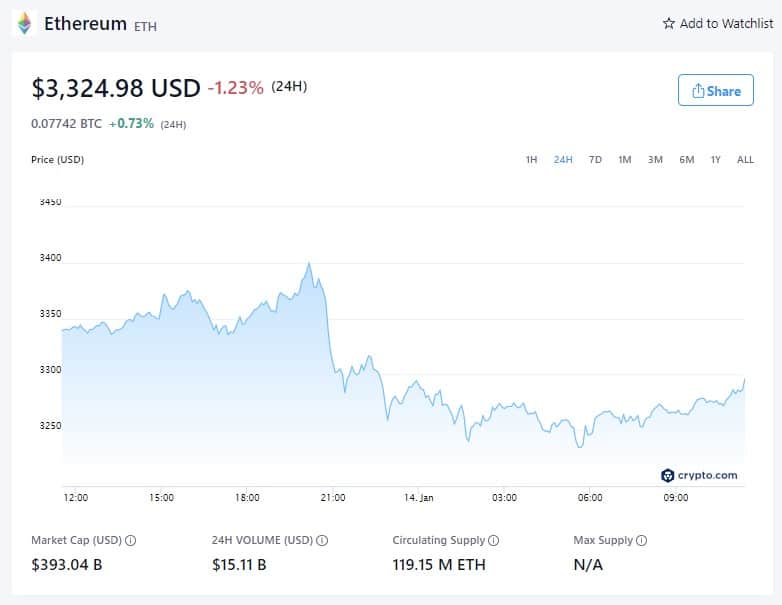Click the 24H VOLUME (USD) label
This screenshot has height=605, width=782.
coord(262,540)
